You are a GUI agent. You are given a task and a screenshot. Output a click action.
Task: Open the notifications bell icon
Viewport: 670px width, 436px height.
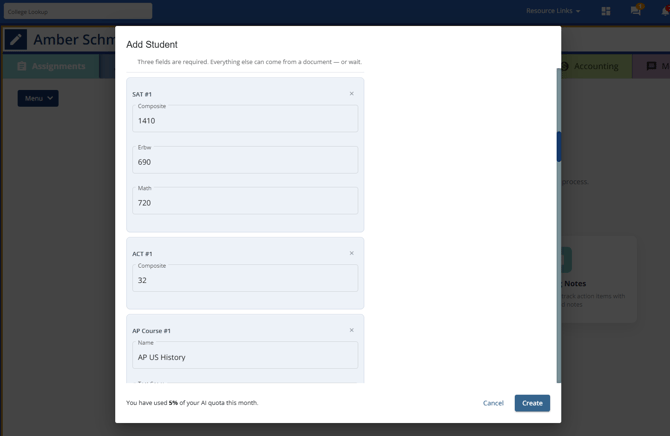click(665, 11)
